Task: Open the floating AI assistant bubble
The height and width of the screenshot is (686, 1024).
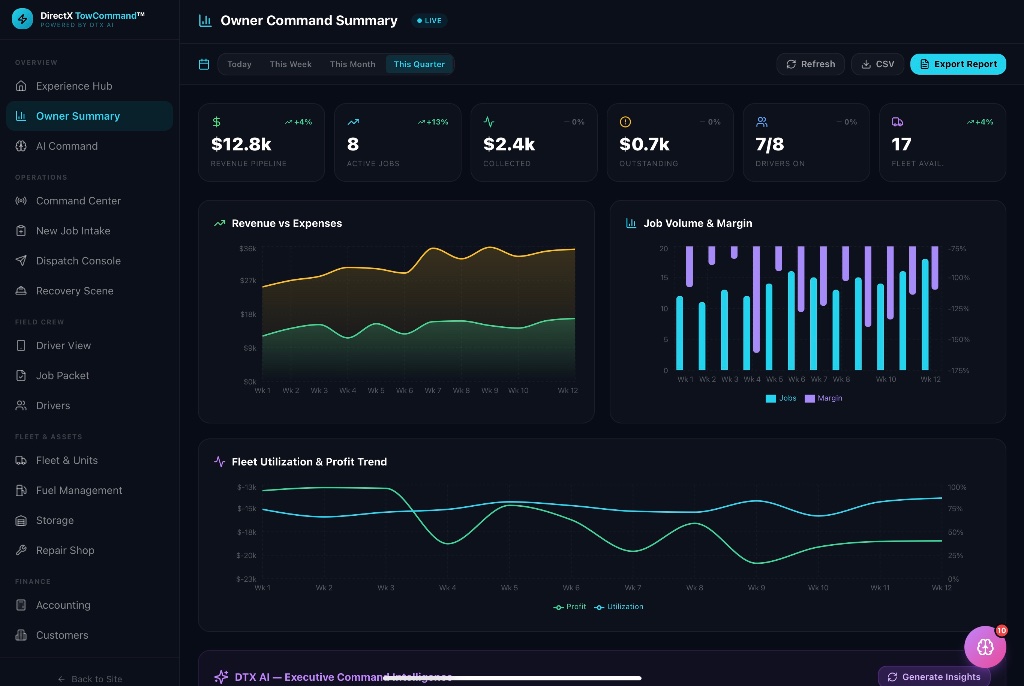Action: [985, 647]
